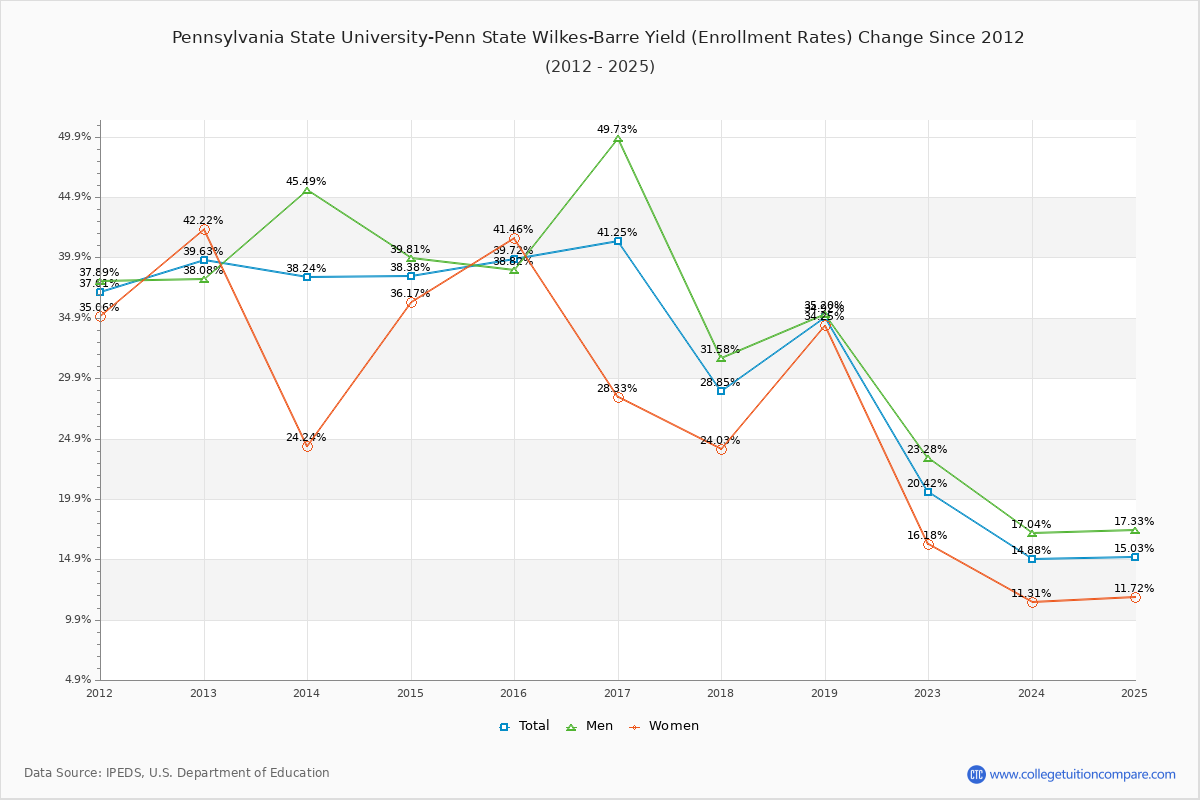The height and width of the screenshot is (800, 1200).
Task: Select the Men 2024 data point 17.04%
Action: 1032,533
